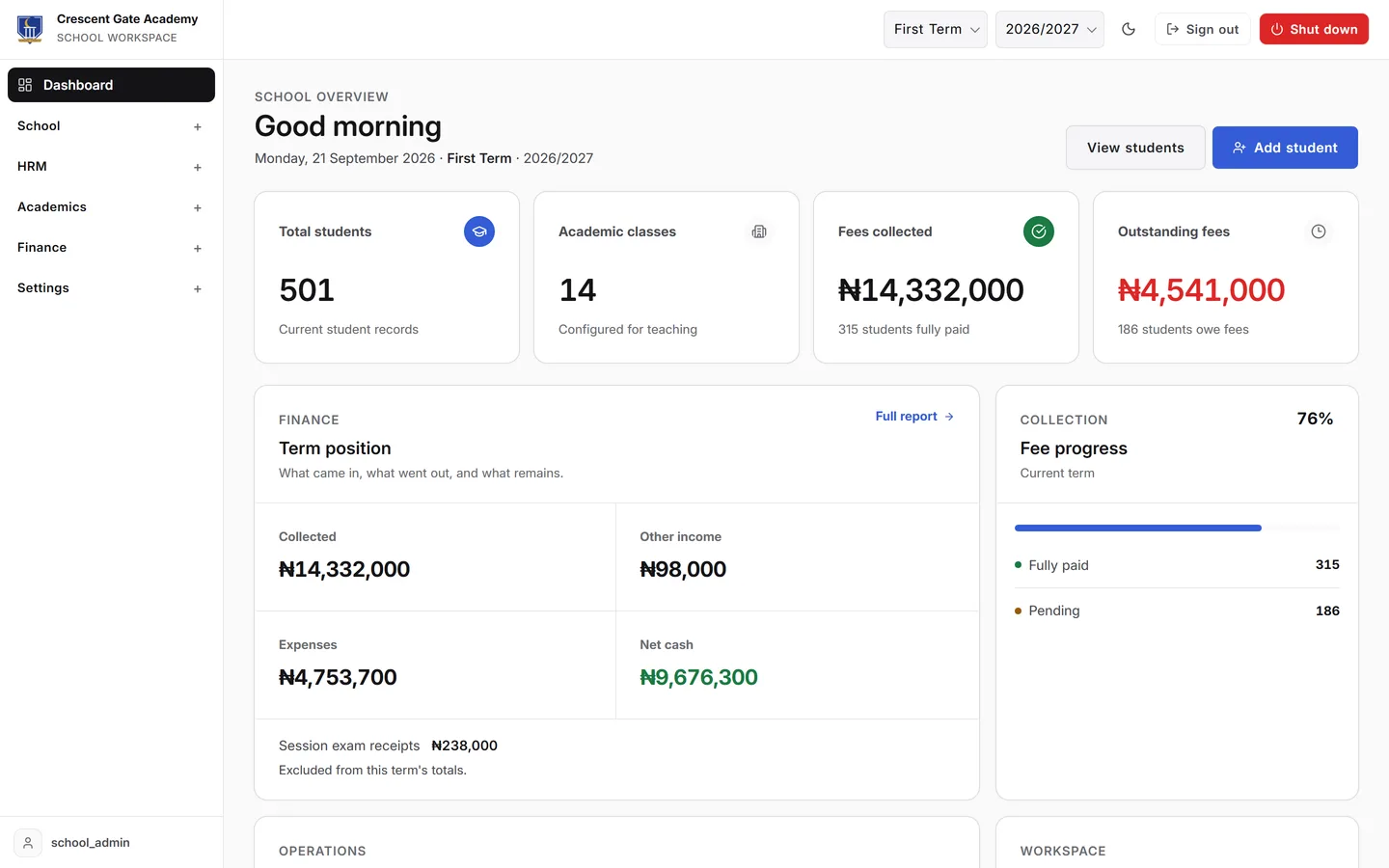Click the arrow icon next to Full report
Image resolution: width=1389 pixels, height=868 pixels.
pyautogui.click(x=949, y=417)
